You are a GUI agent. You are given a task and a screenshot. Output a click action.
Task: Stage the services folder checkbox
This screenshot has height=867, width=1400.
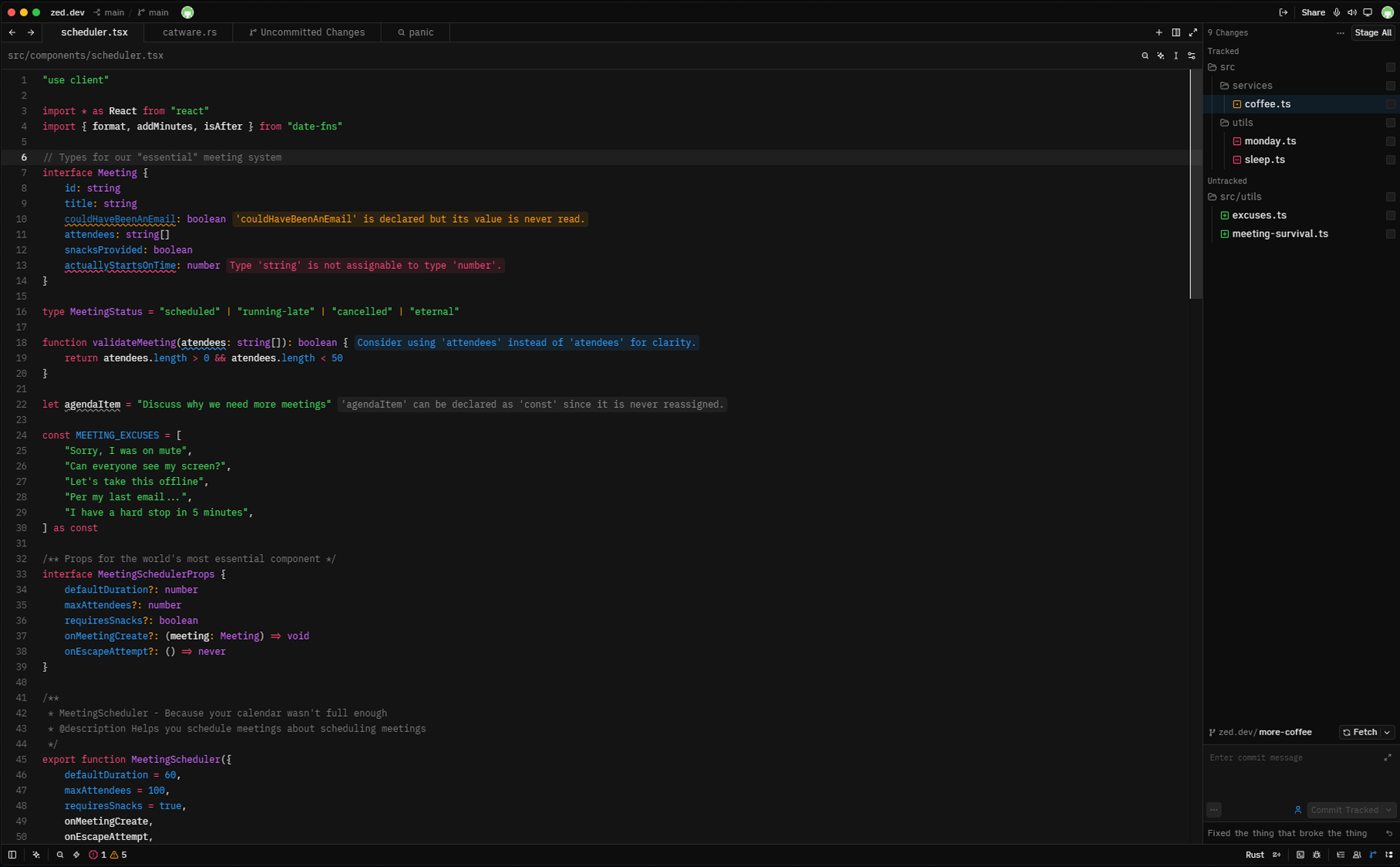point(1391,86)
